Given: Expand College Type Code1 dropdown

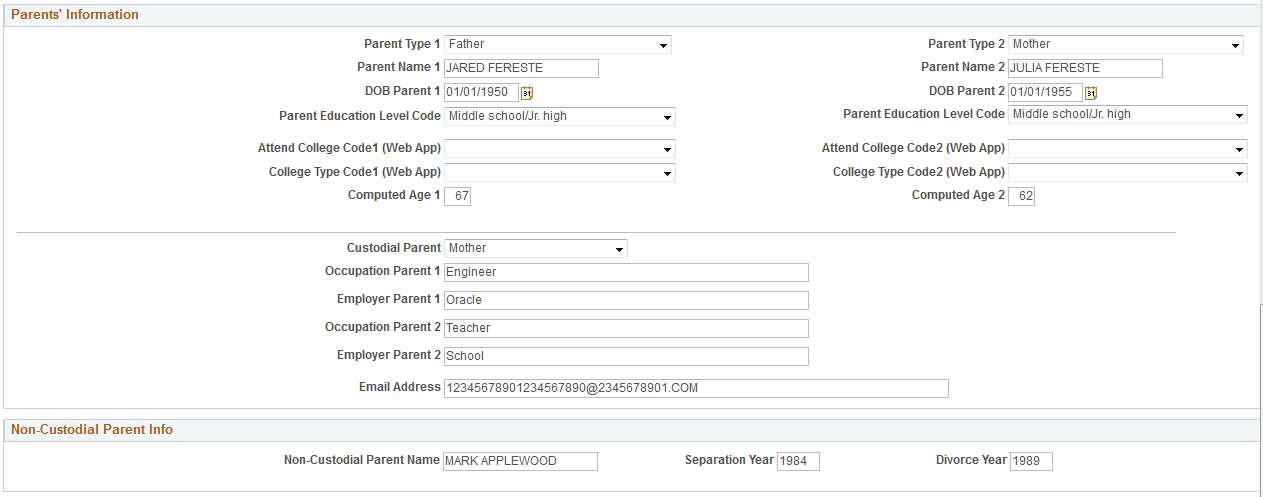Looking at the screenshot, I should click(560, 173).
